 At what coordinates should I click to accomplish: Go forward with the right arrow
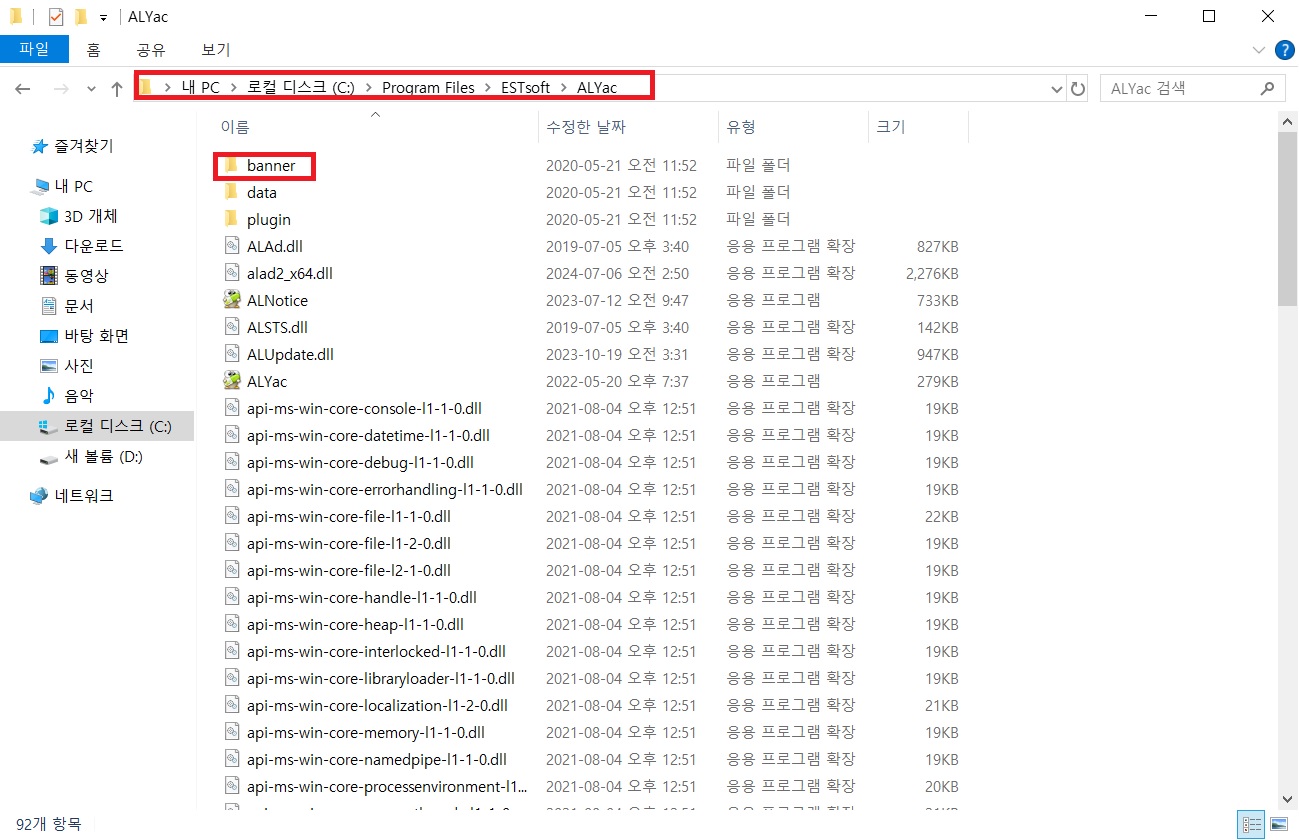coord(60,89)
